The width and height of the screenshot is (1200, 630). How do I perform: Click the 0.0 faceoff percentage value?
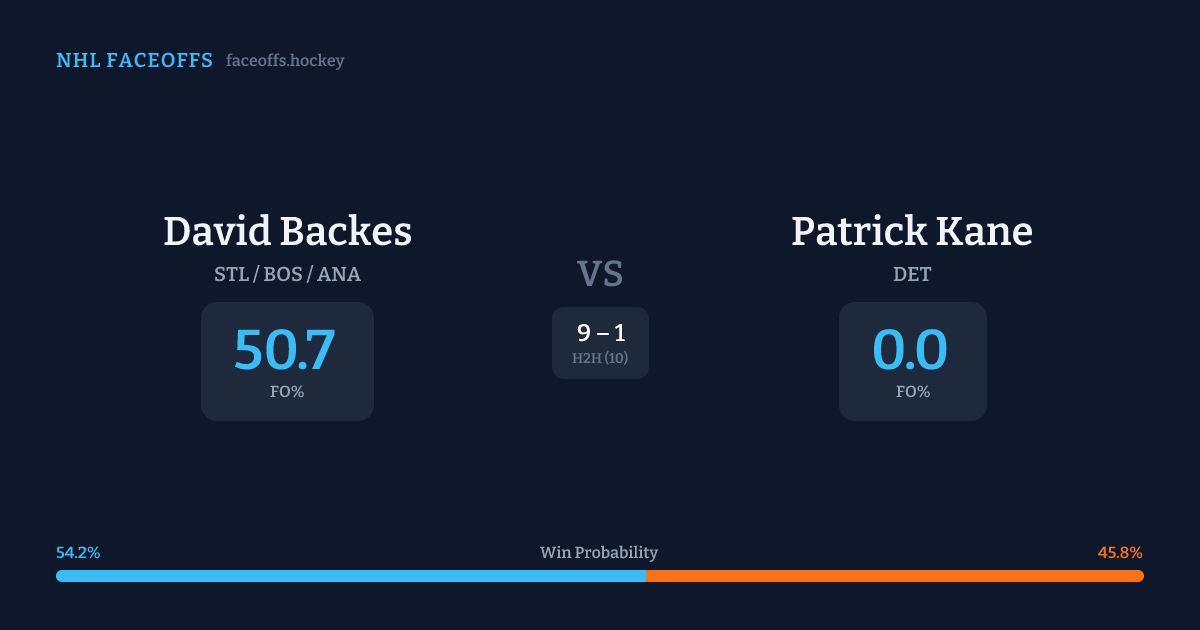tap(910, 350)
